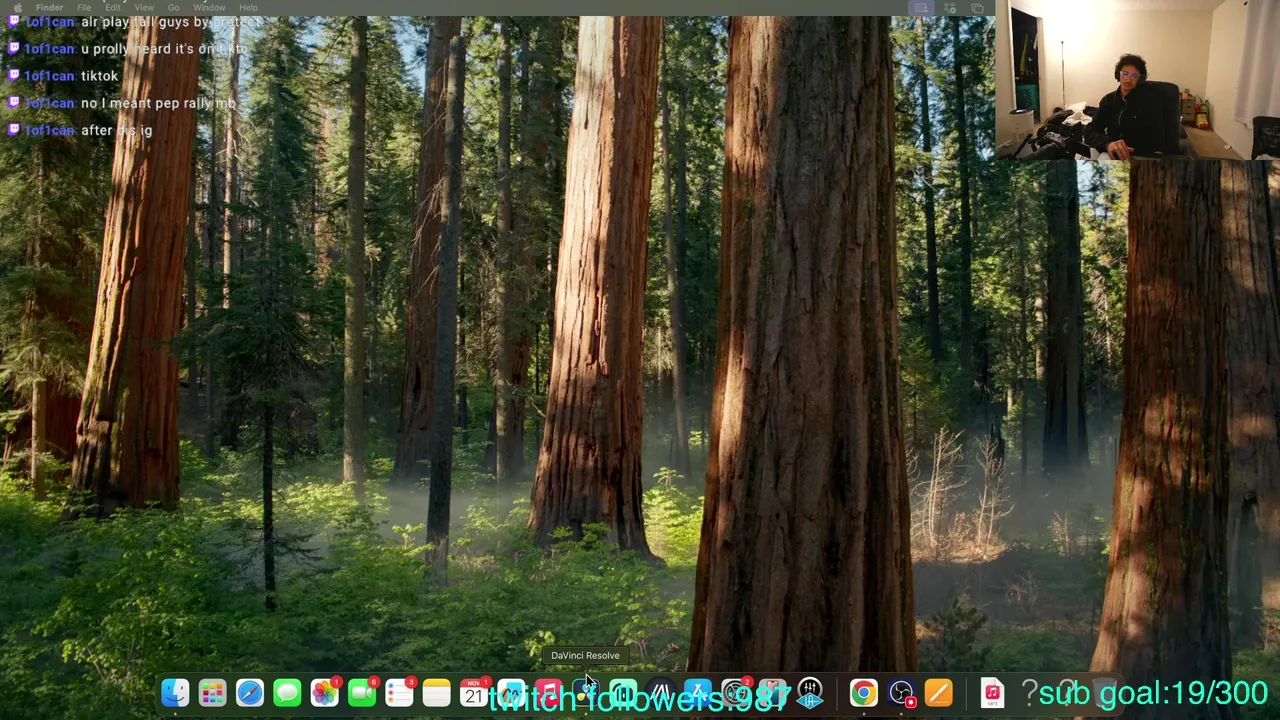Launch Safari from the dock
This screenshot has width=1280, height=720.
tap(250, 693)
